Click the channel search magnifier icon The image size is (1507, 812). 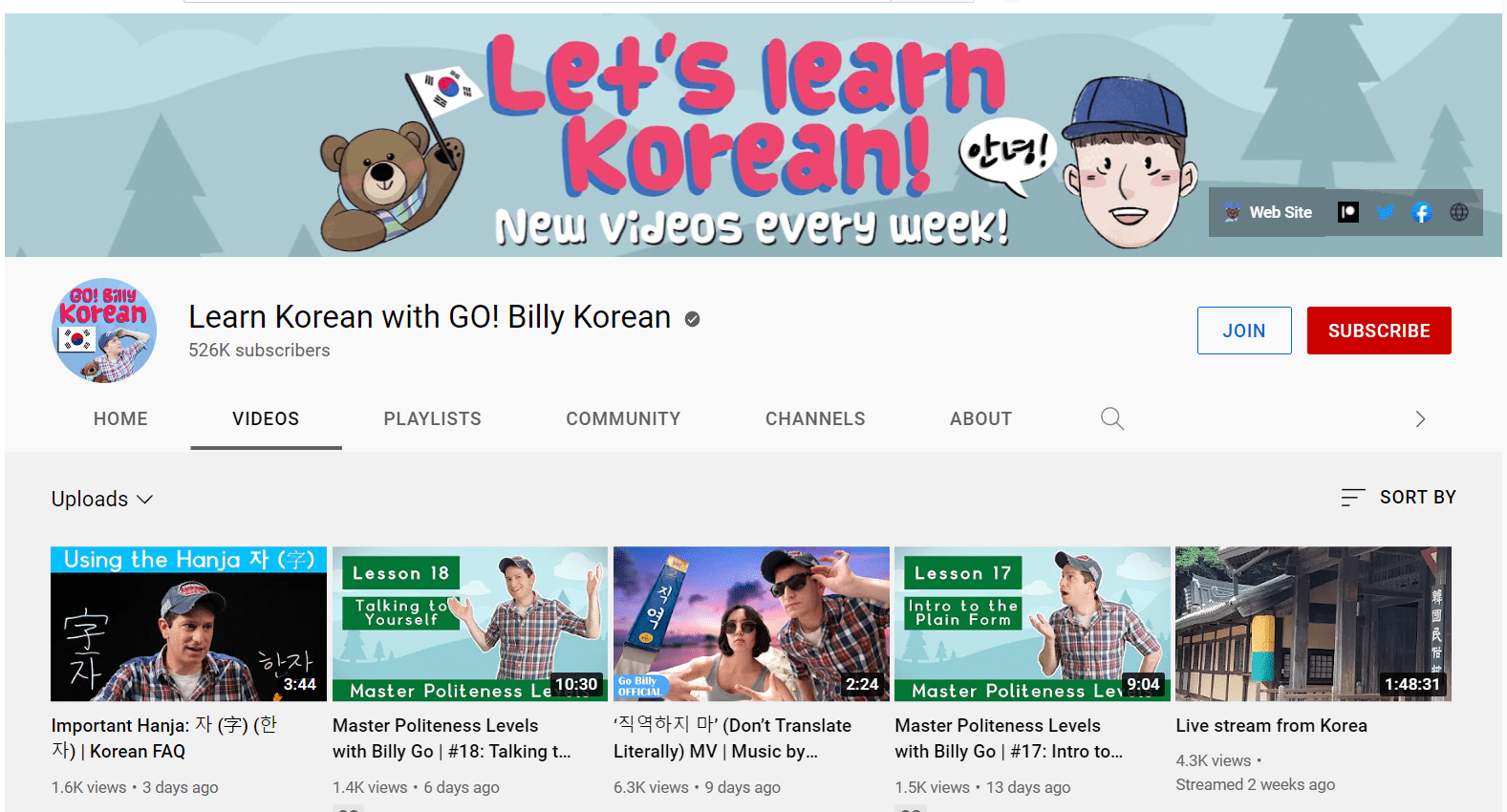1111,418
